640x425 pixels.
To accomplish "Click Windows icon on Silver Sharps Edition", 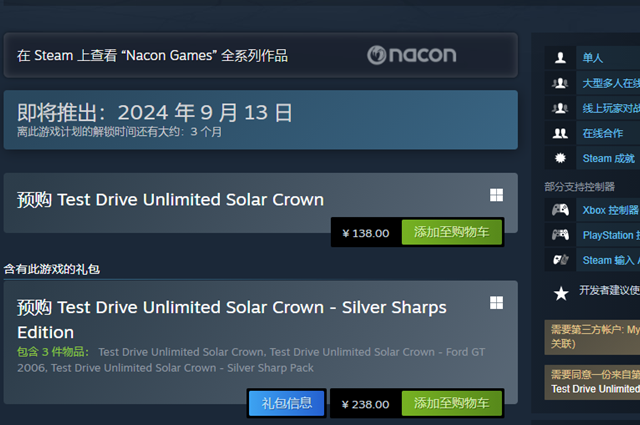I will tap(496, 303).
